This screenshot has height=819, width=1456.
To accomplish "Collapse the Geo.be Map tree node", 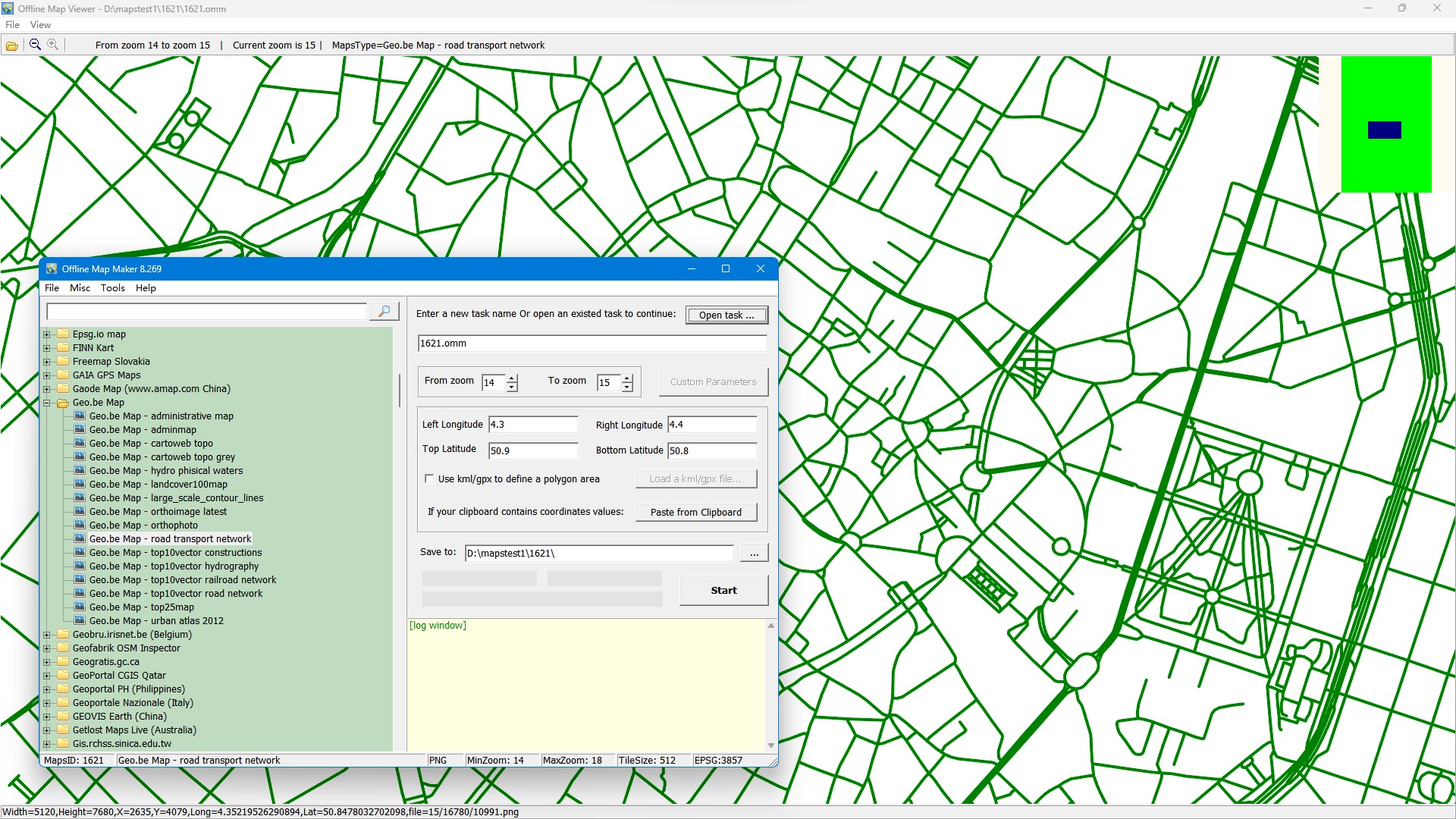I will pyautogui.click(x=47, y=403).
